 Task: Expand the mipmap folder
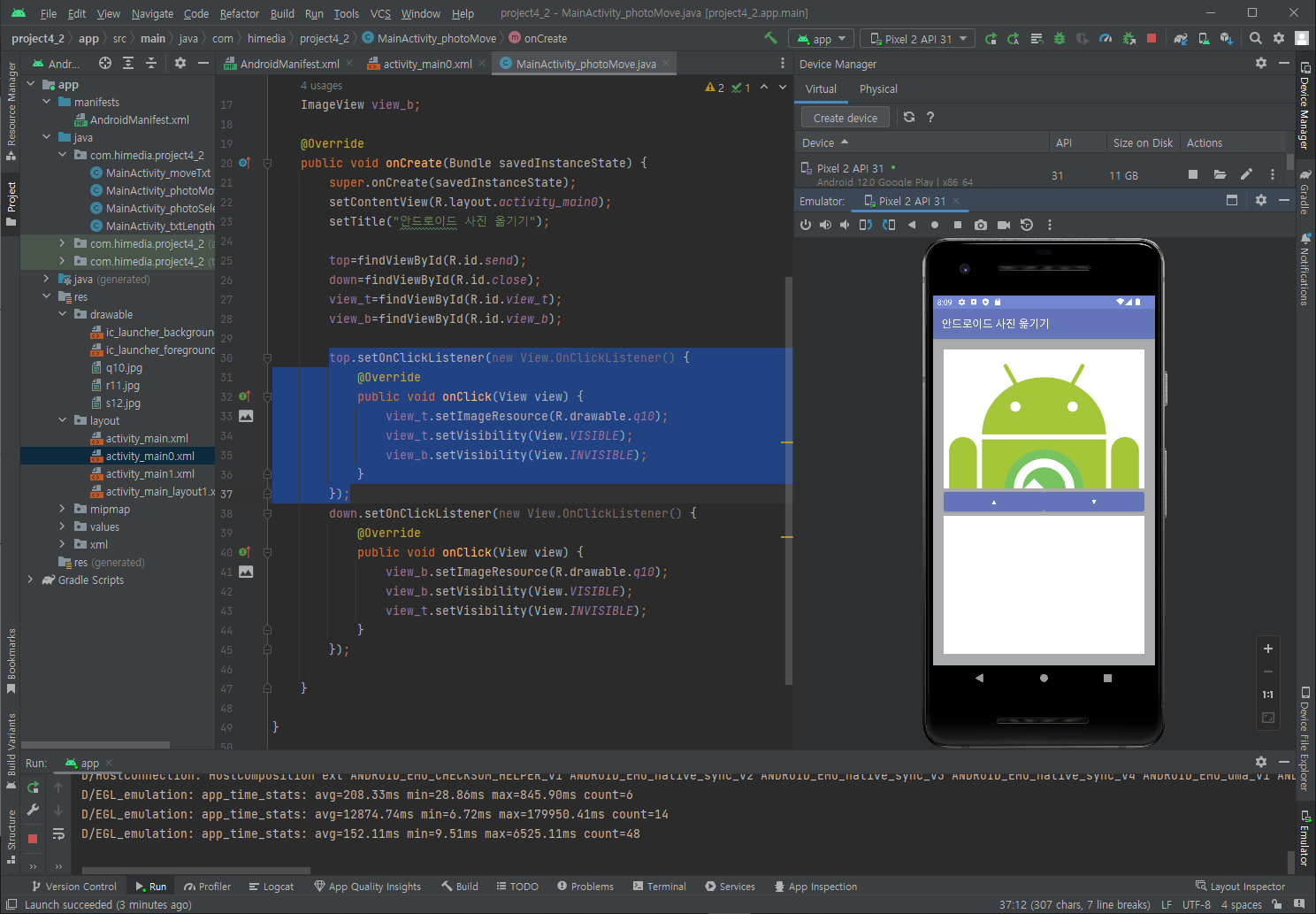point(63,509)
